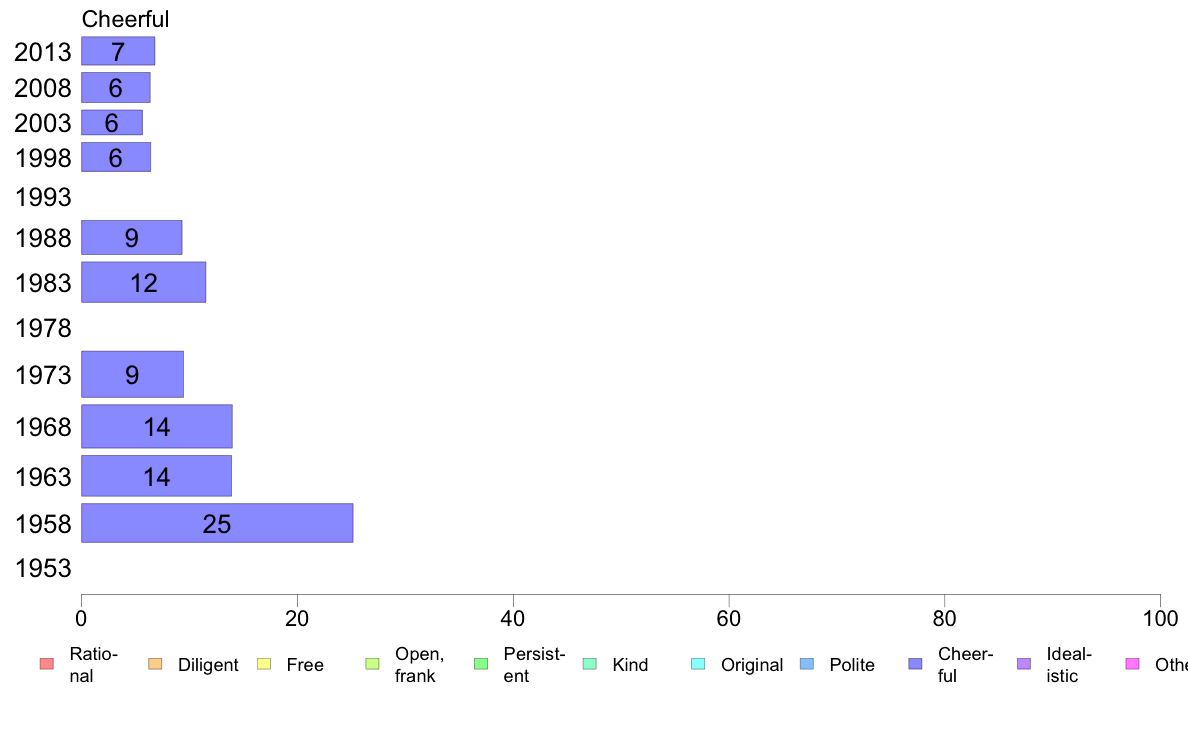Click the Polite legend label text
The width and height of the screenshot is (1188, 736).
coord(852,665)
